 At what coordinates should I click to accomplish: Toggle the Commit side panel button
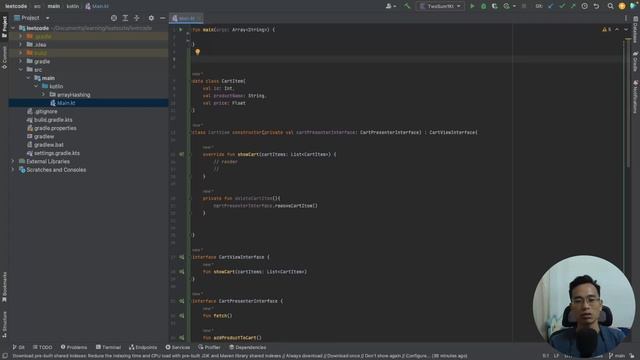click(4, 58)
